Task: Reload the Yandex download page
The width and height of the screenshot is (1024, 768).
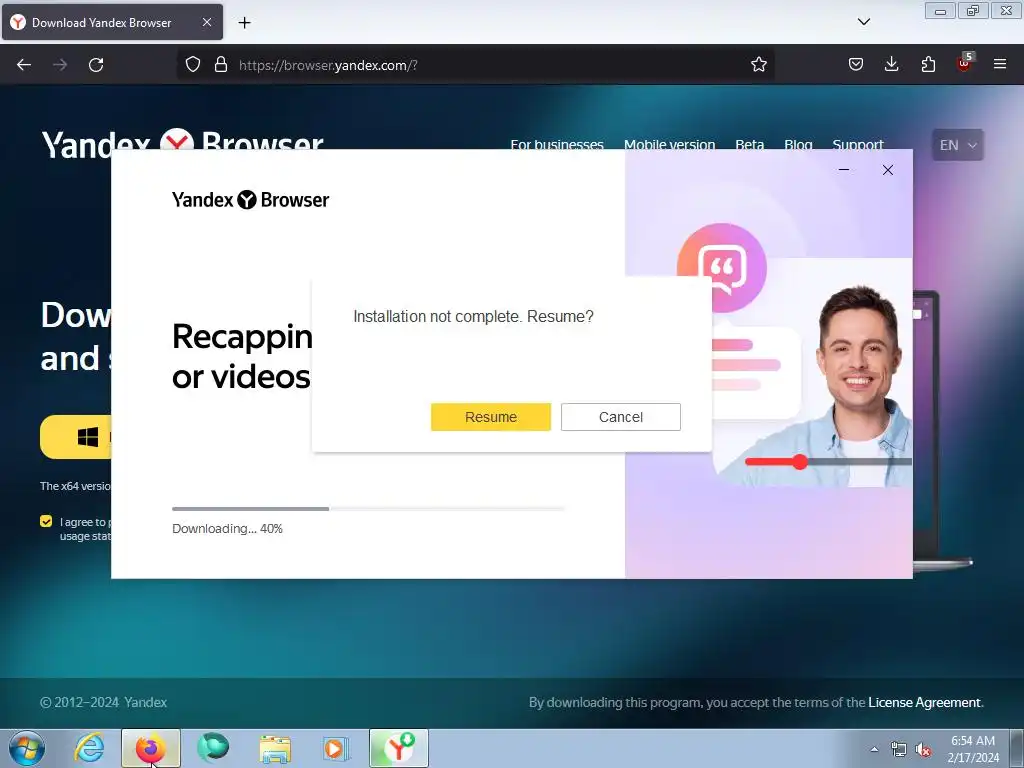Action: [x=96, y=65]
